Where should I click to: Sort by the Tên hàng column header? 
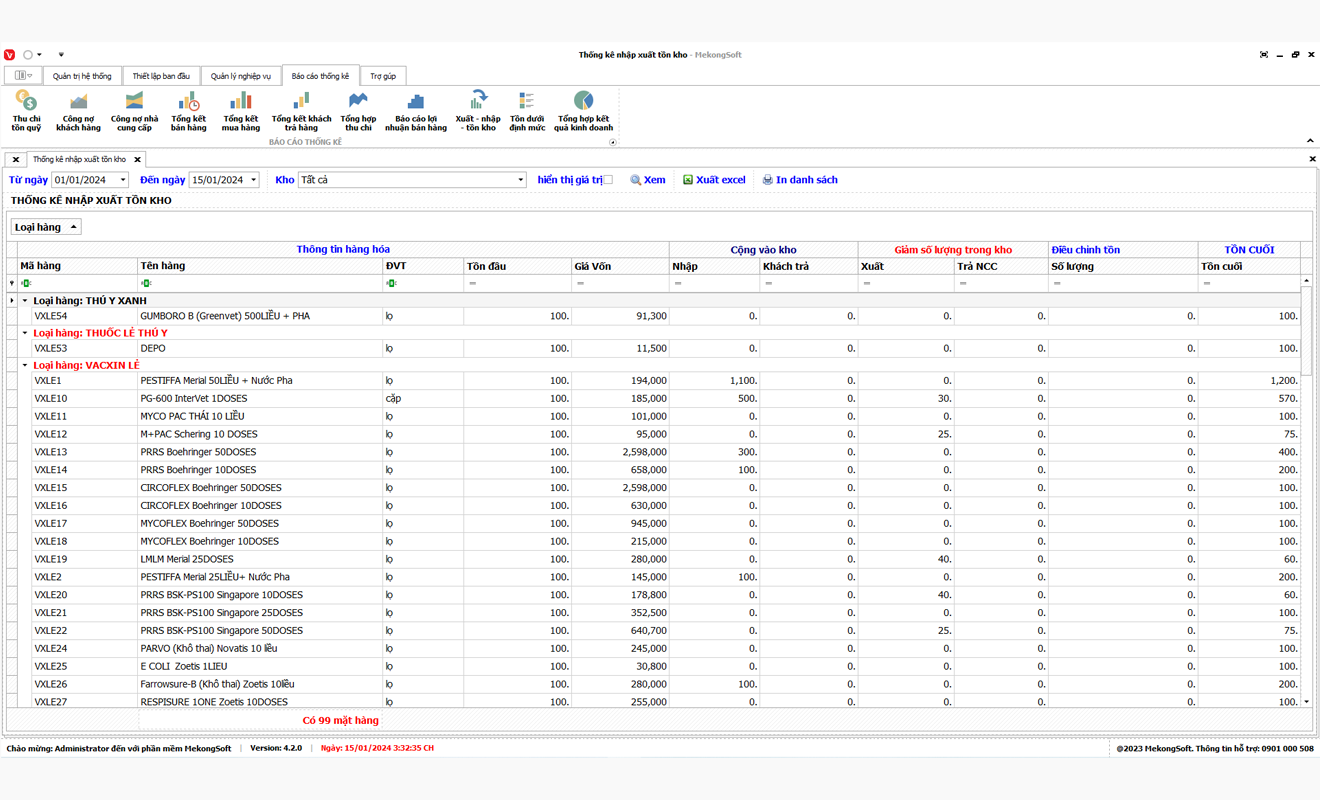(x=260, y=266)
